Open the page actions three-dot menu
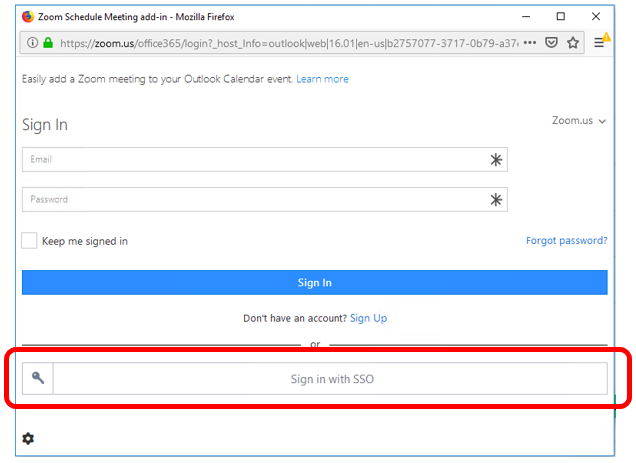Image resolution: width=636 pixels, height=463 pixels. point(530,42)
